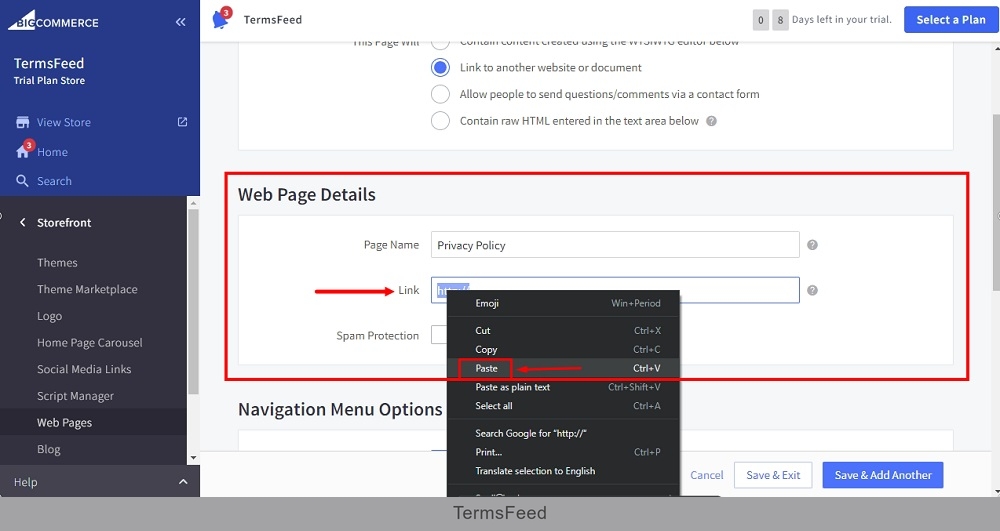The width and height of the screenshot is (1000, 531).
Task: Click the Home link in sidebar
Action: (x=52, y=152)
